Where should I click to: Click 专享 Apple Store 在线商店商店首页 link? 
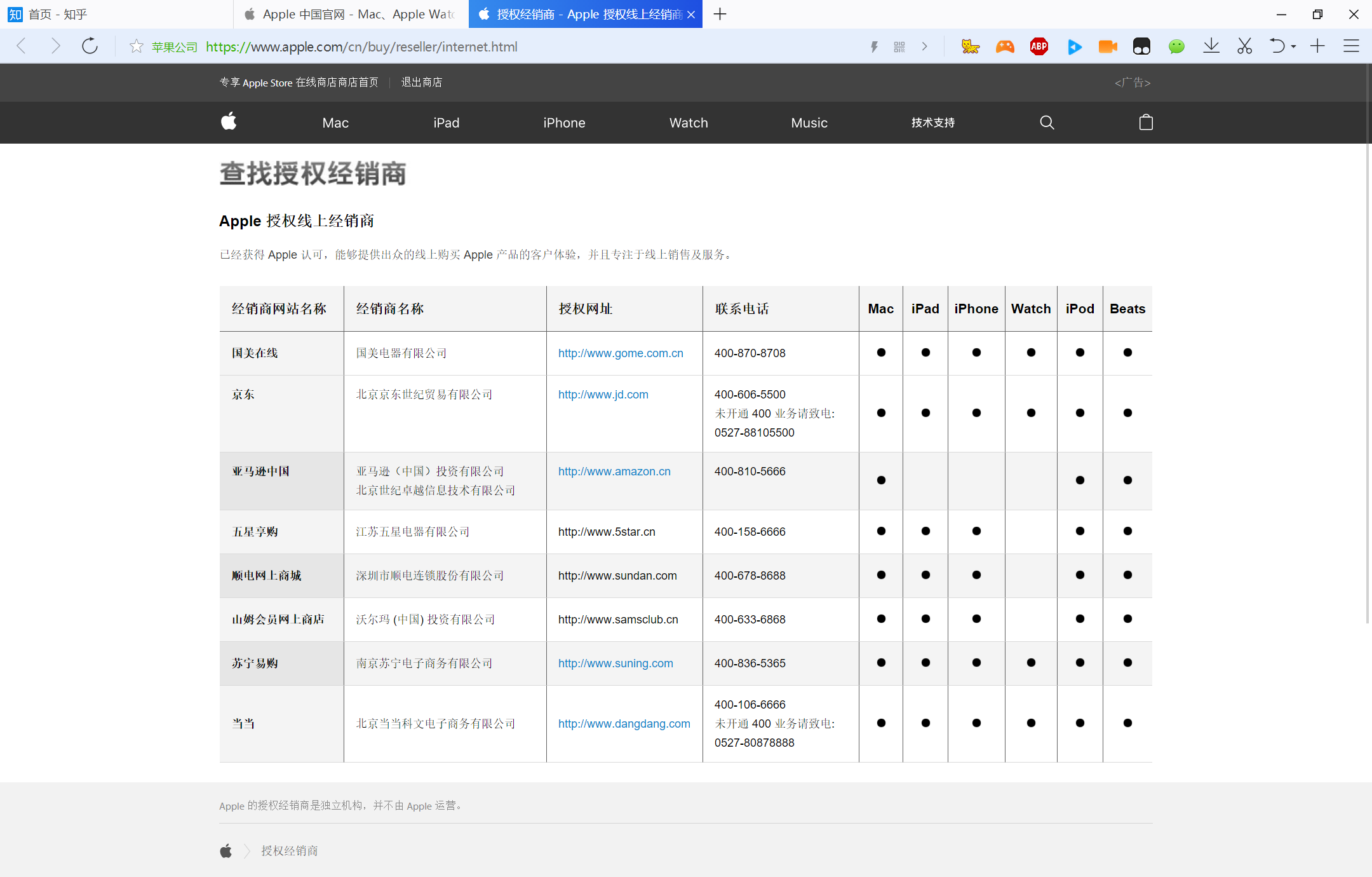[299, 83]
